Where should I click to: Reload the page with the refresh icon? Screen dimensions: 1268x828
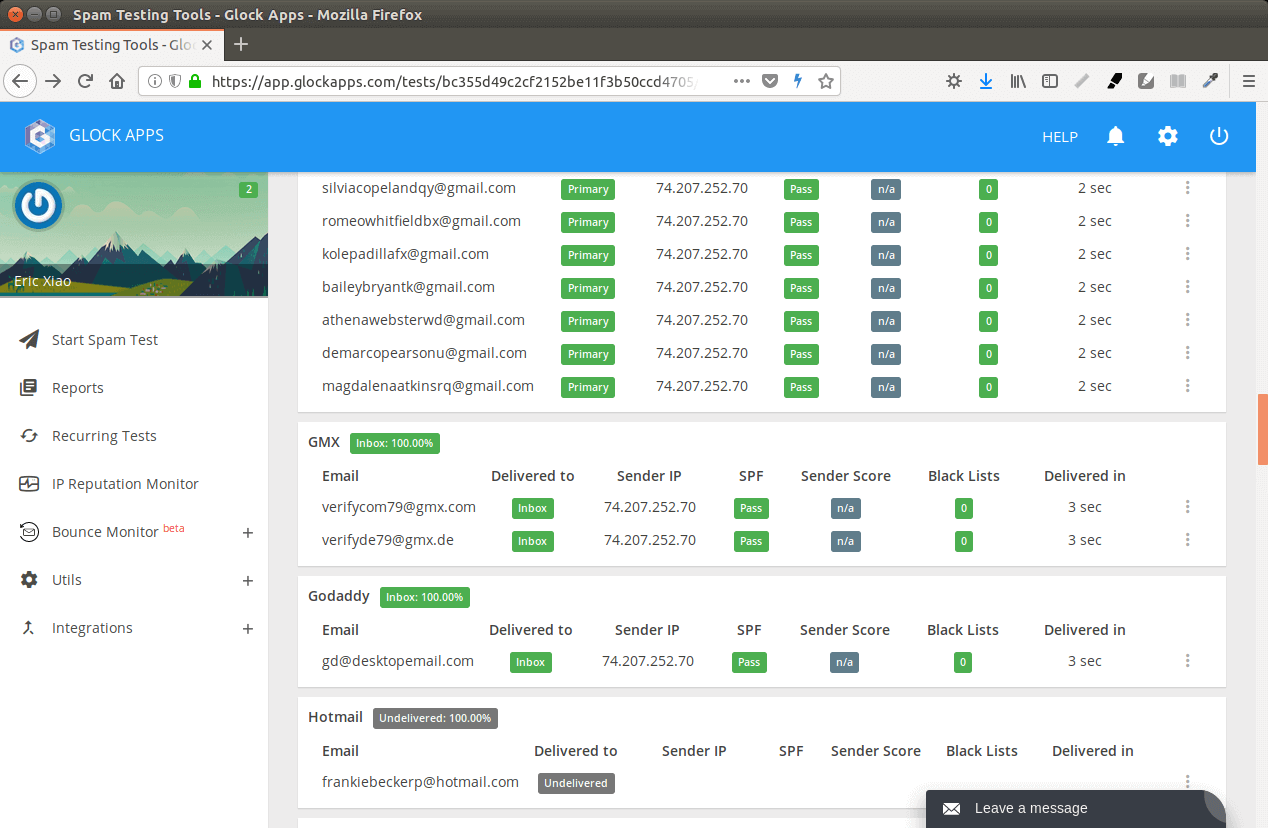85,81
